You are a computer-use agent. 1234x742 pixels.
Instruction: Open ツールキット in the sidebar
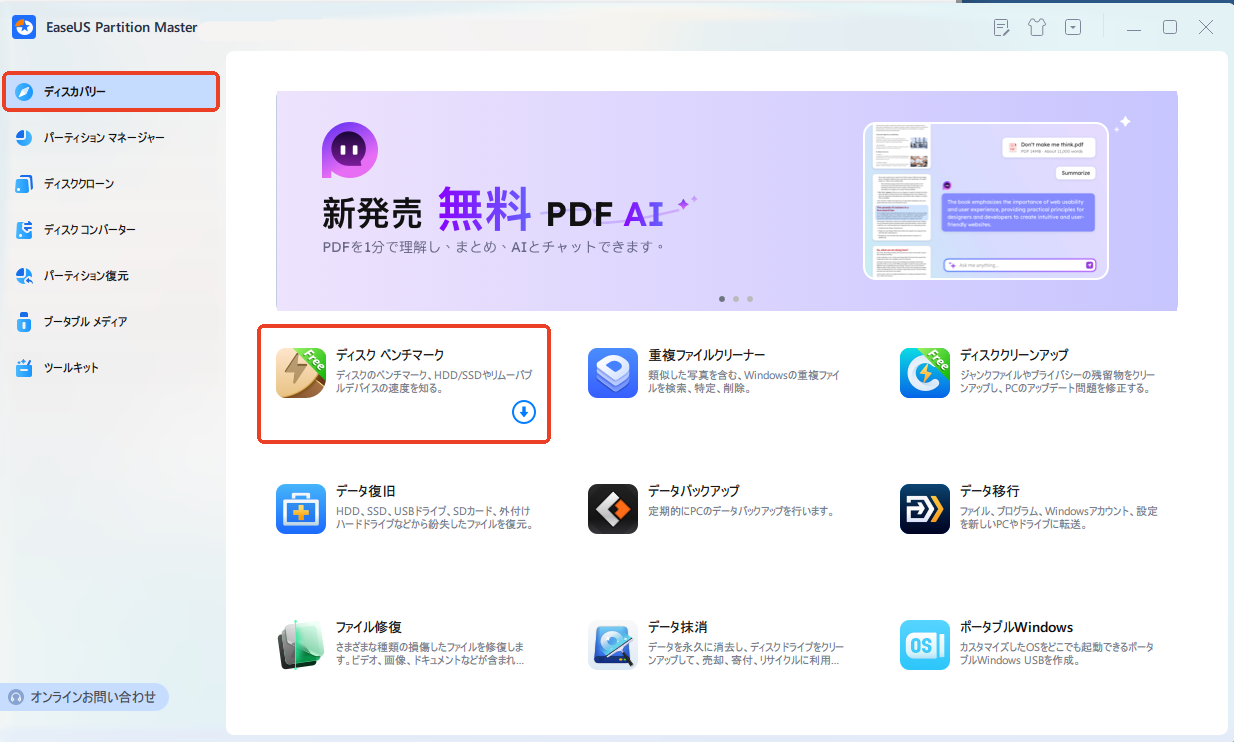70,368
